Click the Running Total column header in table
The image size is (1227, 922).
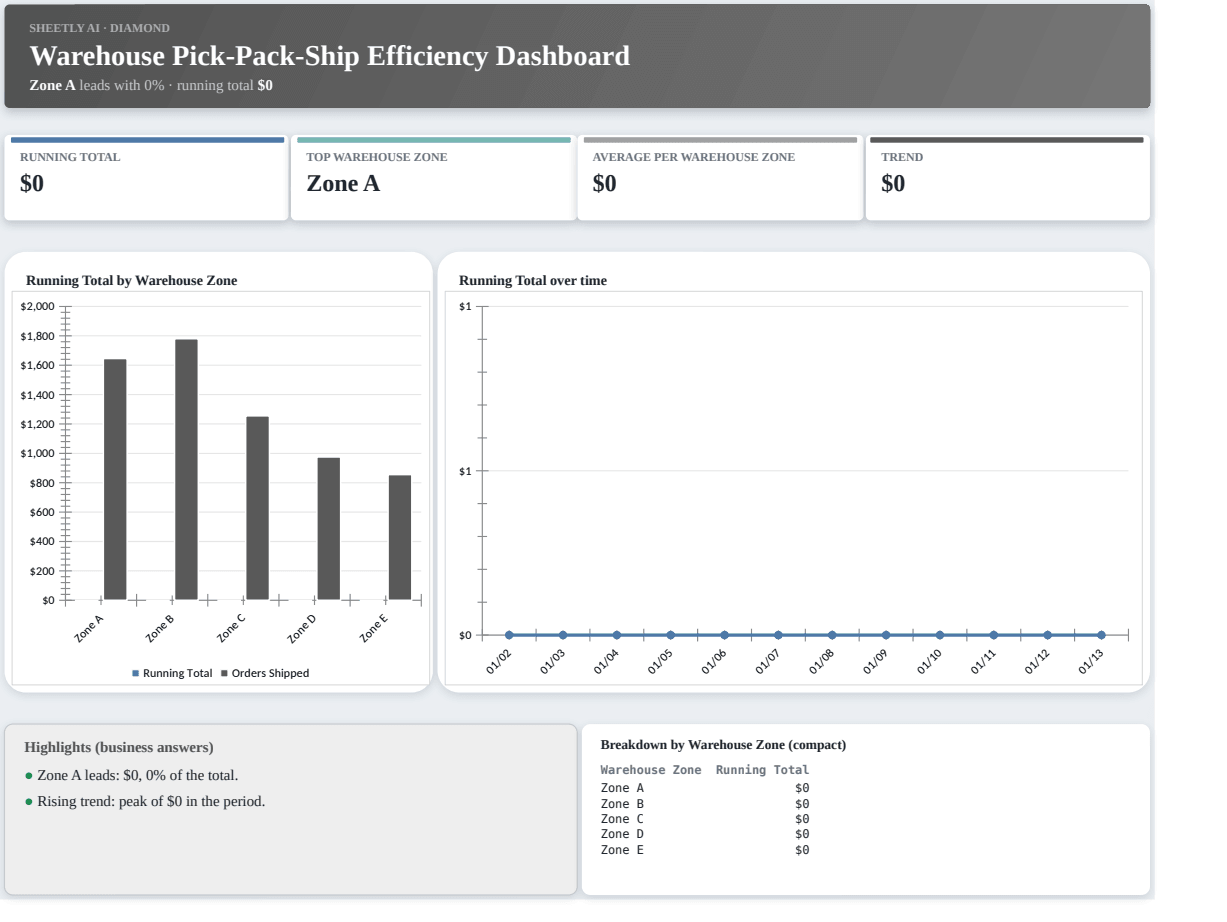762,770
